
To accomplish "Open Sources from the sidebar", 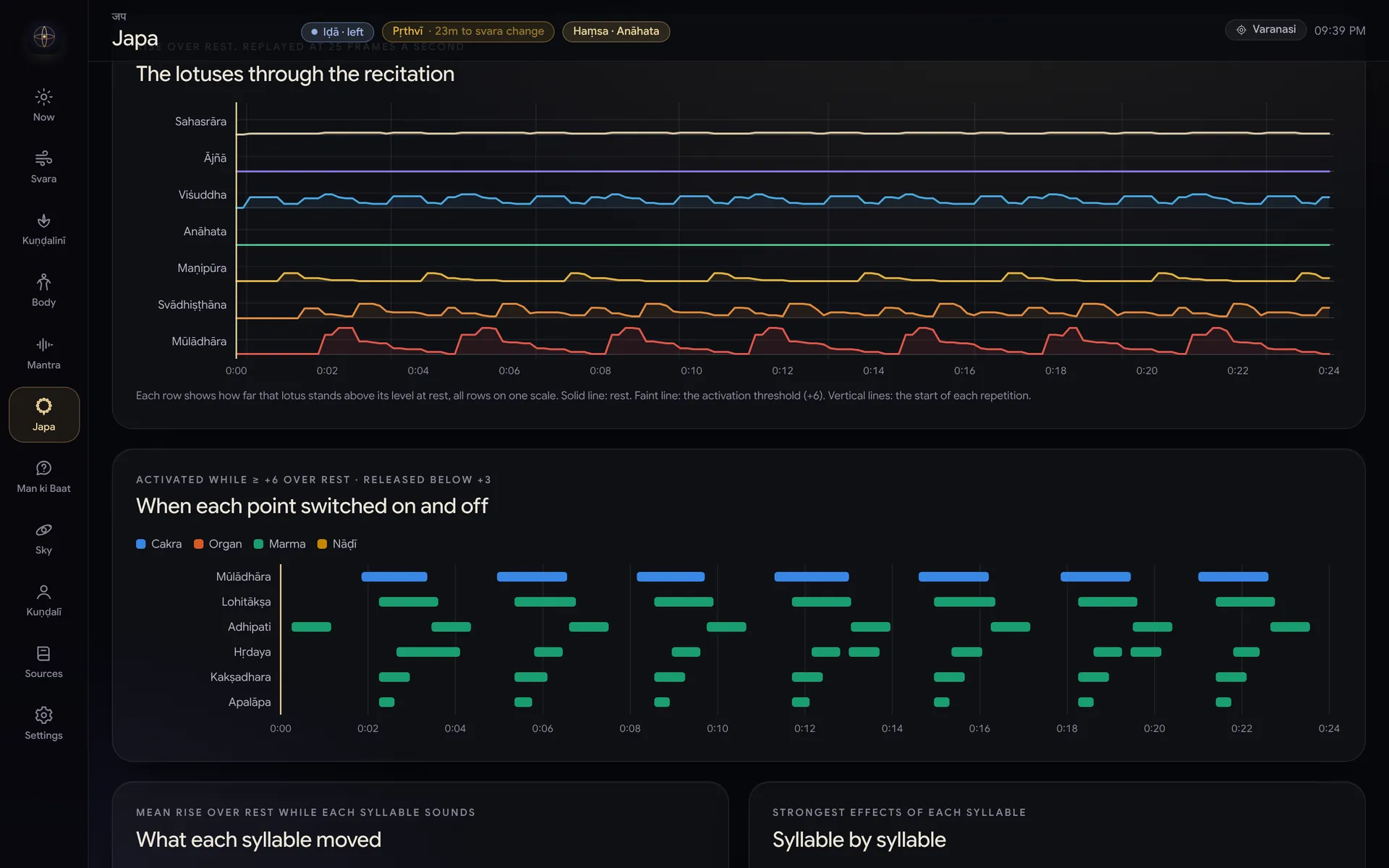I will pyautogui.click(x=43, y=662).
